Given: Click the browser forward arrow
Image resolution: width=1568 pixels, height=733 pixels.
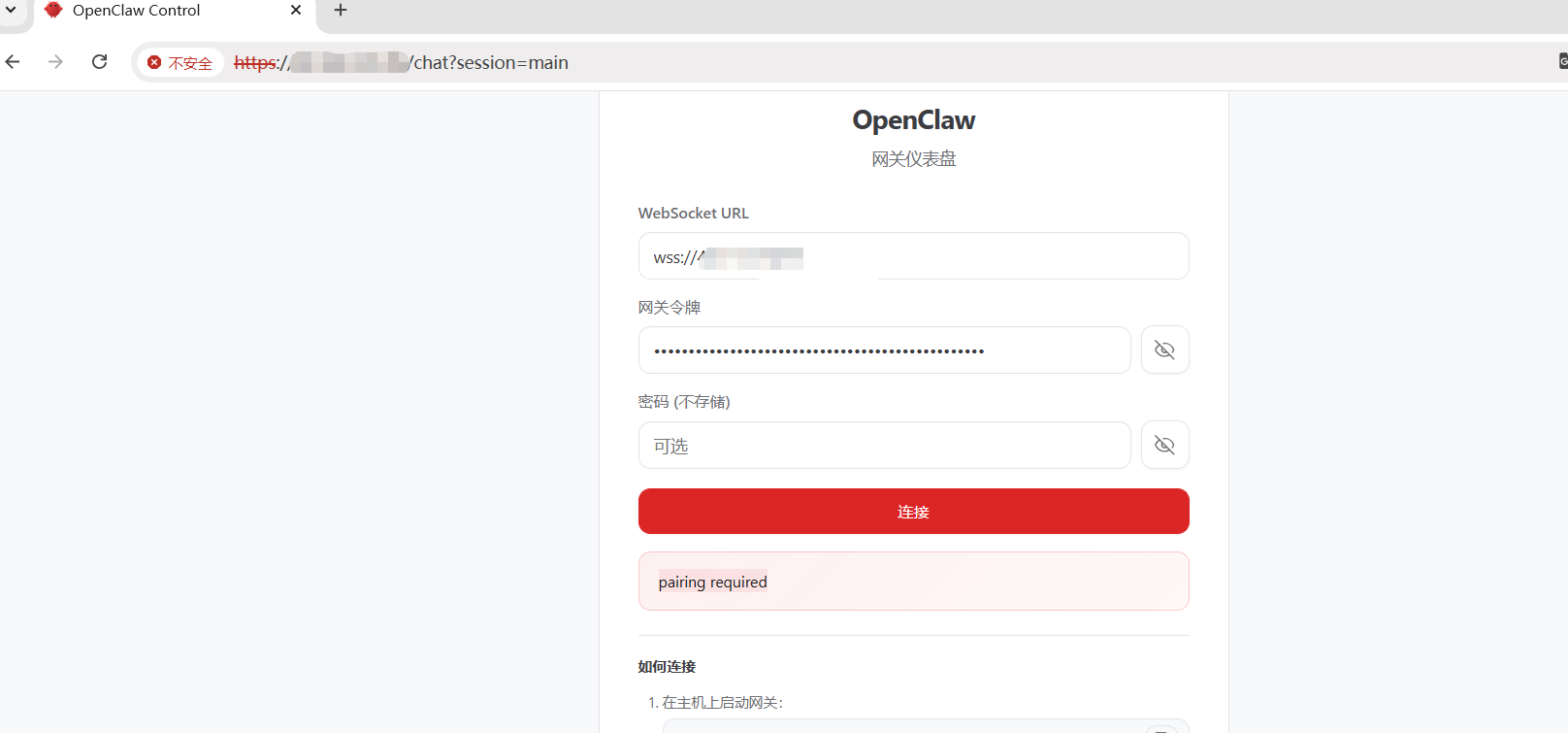Looking at the screenshot, I should 55,62.
